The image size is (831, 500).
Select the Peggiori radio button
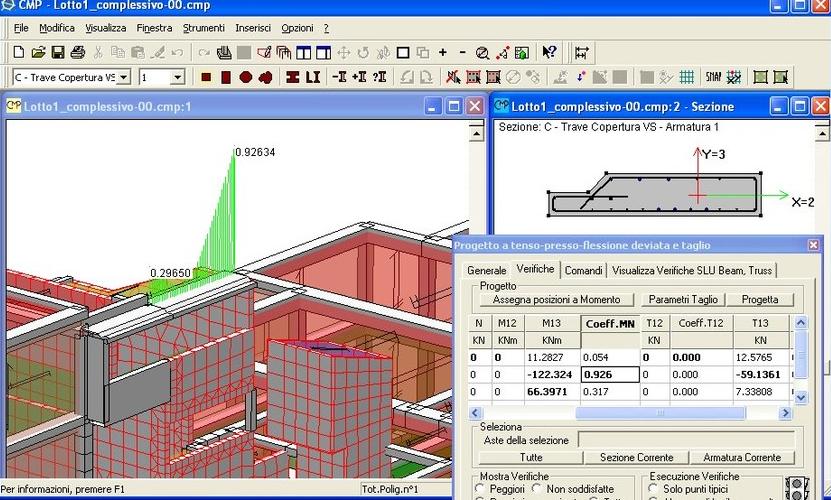tap(479, 489)
